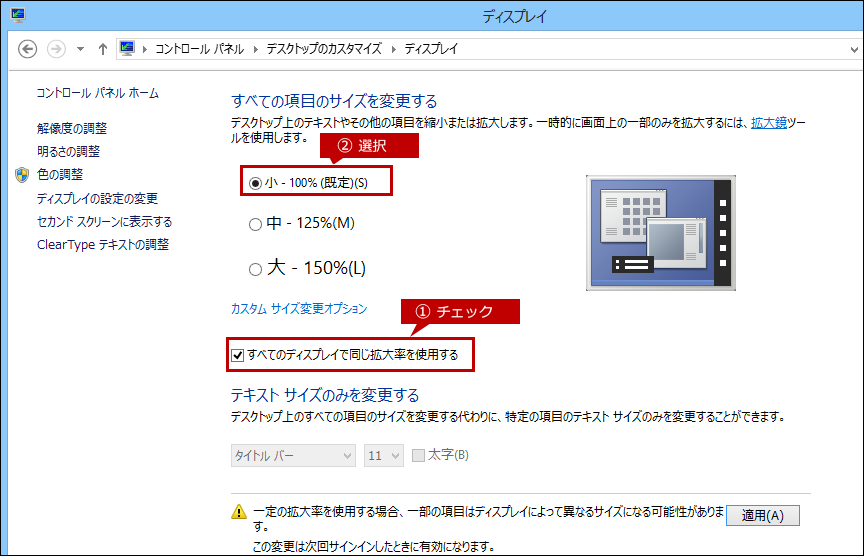864x556 pixels.
Task: Open the タイトル バー item dropdown
Action: click(x=293, y=456)
